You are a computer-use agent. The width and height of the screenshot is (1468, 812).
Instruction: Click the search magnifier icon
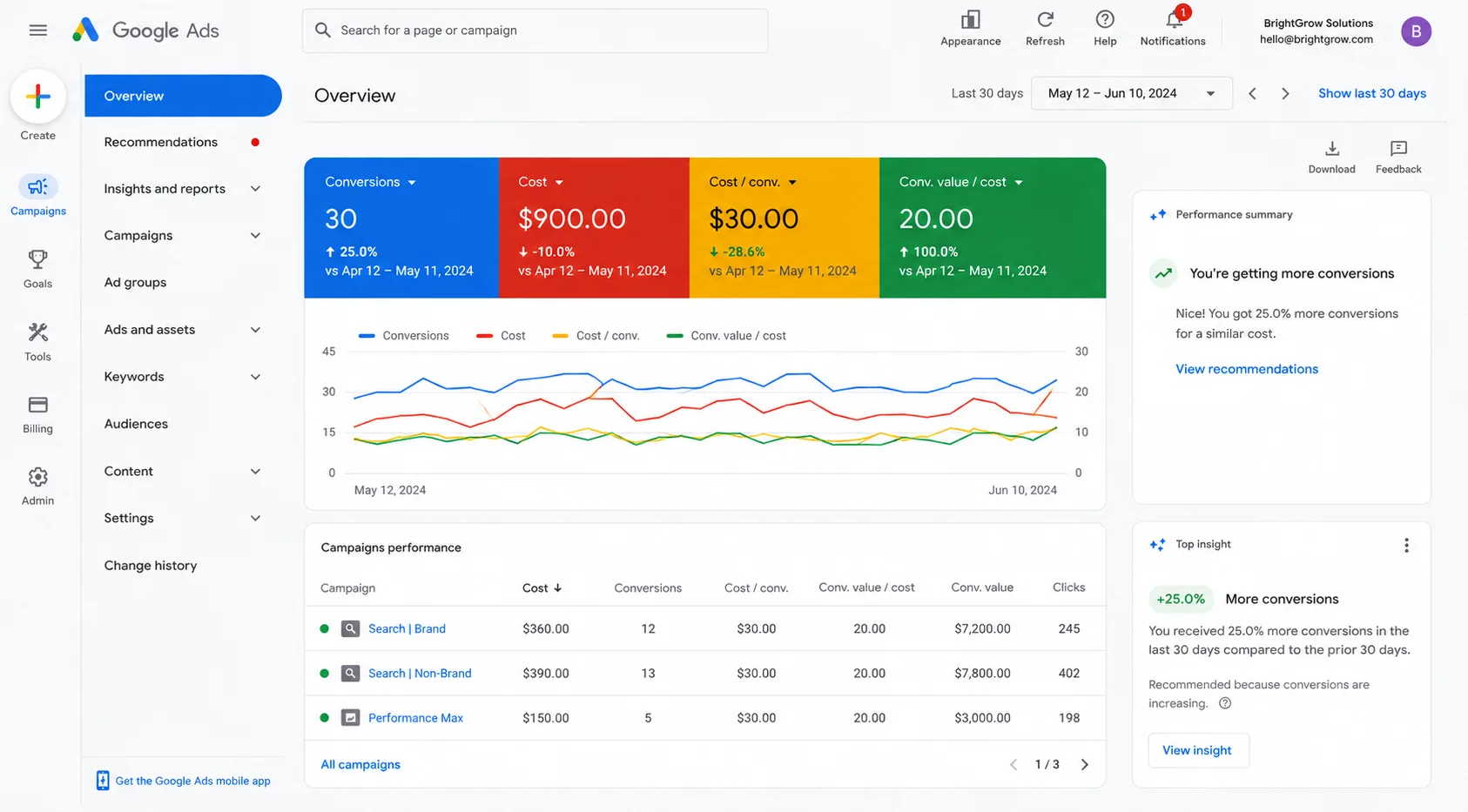323,30
